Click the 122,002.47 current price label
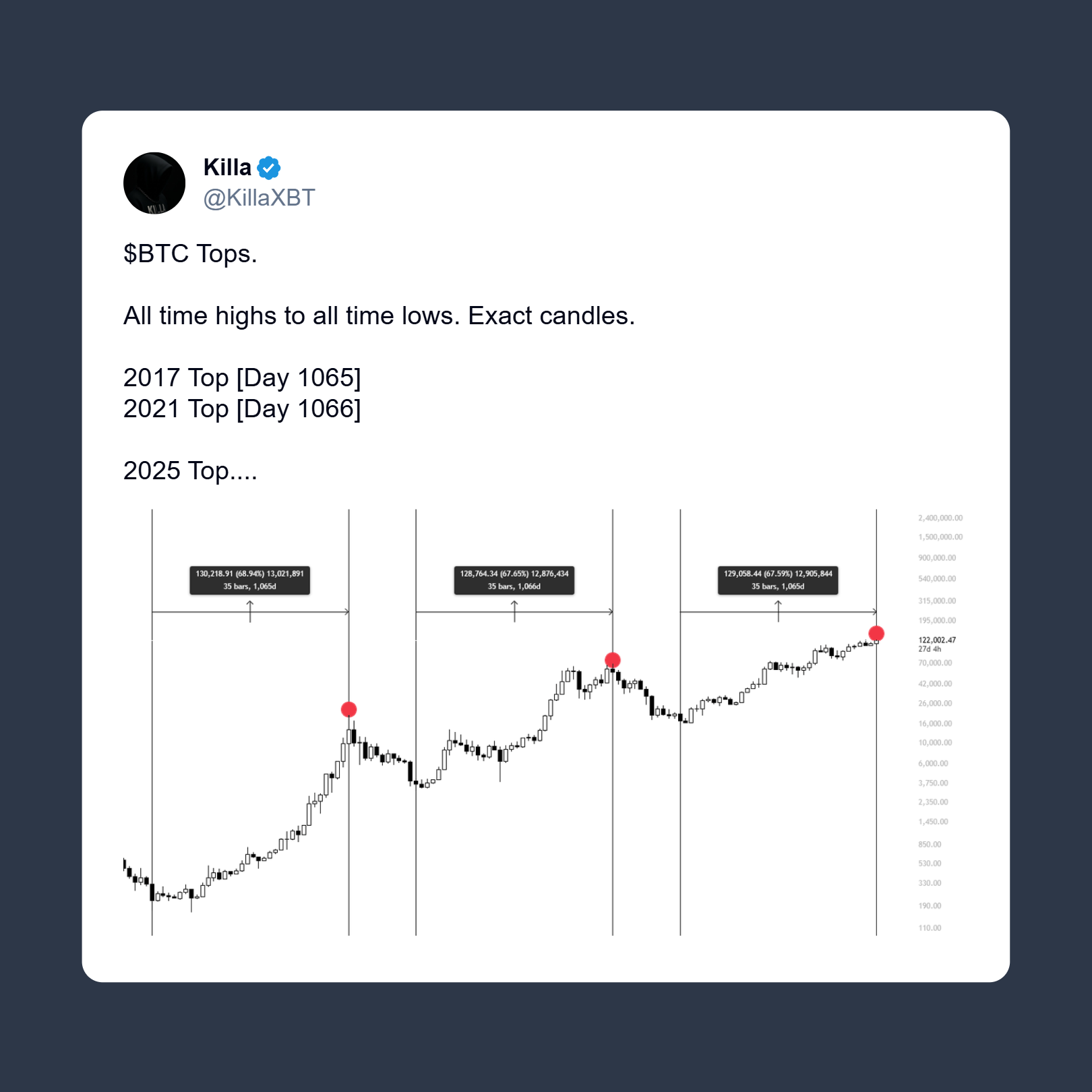Viewport: 1092px width, 1092px height. pyautogui.click(x=936, y=640)
